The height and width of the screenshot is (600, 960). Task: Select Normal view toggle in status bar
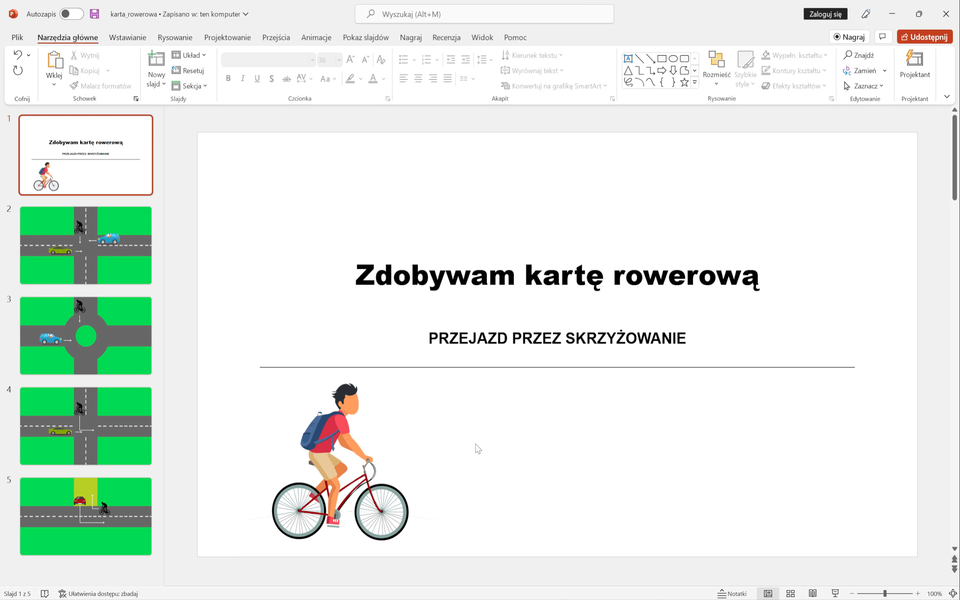click(x=768, y=593)
